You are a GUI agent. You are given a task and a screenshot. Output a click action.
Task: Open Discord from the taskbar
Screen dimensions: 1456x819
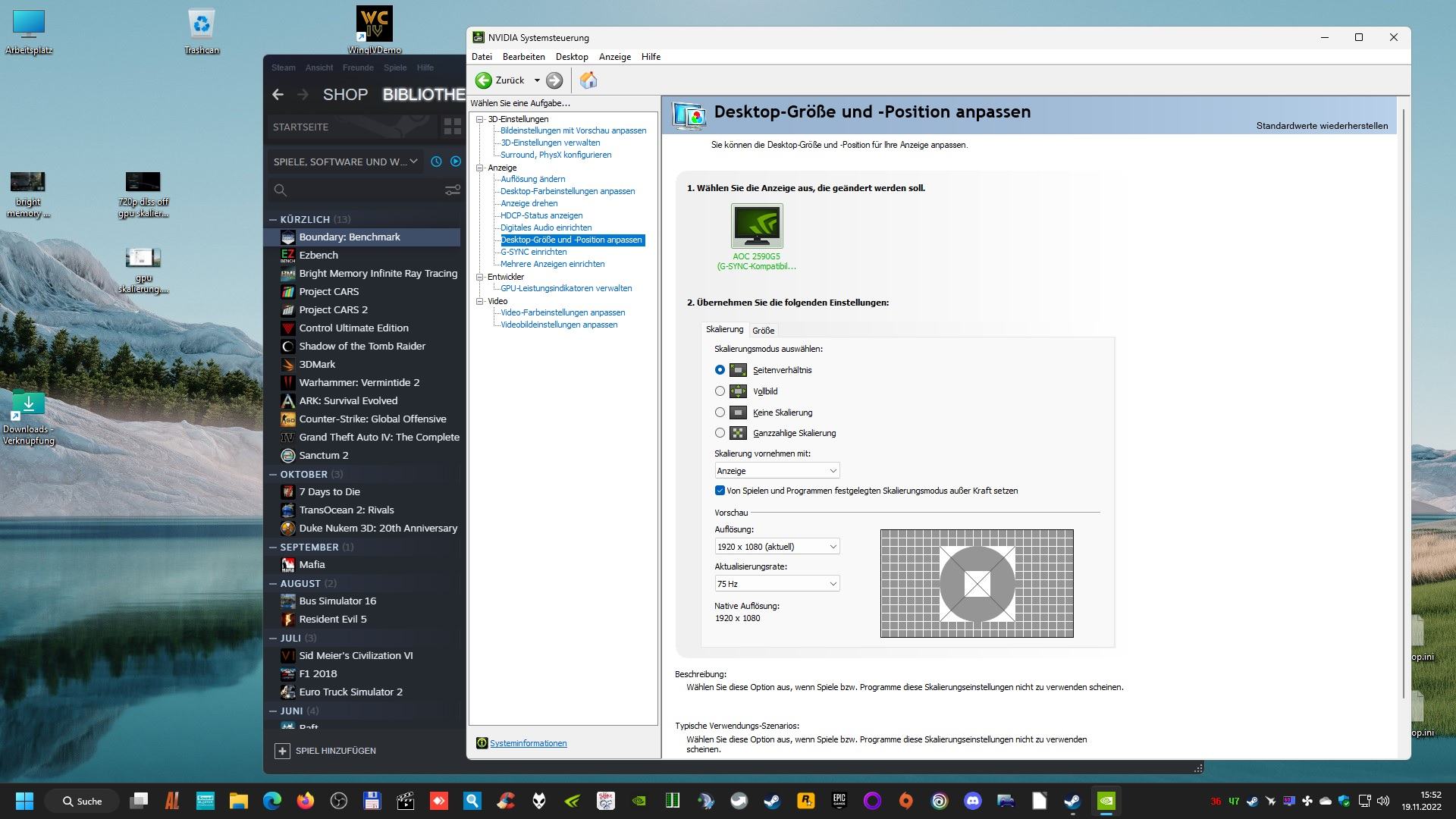[973, 801]
